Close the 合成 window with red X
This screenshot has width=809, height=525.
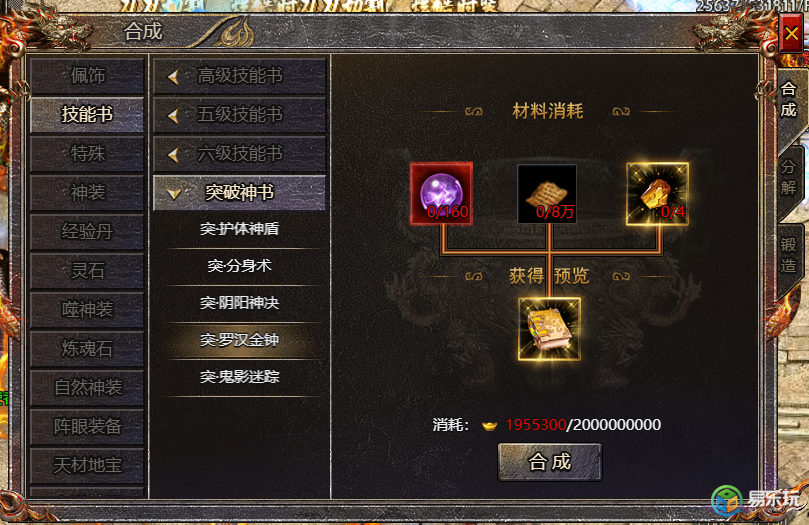[x=791, y=34]
